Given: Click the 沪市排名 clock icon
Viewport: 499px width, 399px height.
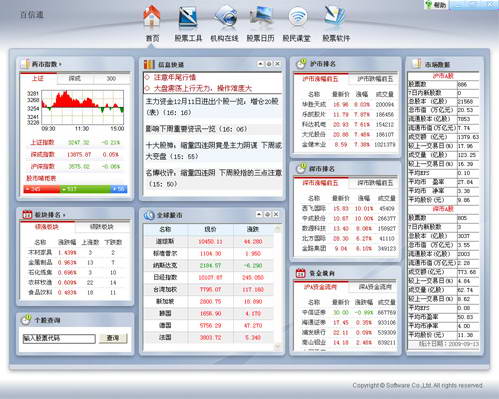Looking at the screenshot, I should pyautogui.click(x=301, y=63).
